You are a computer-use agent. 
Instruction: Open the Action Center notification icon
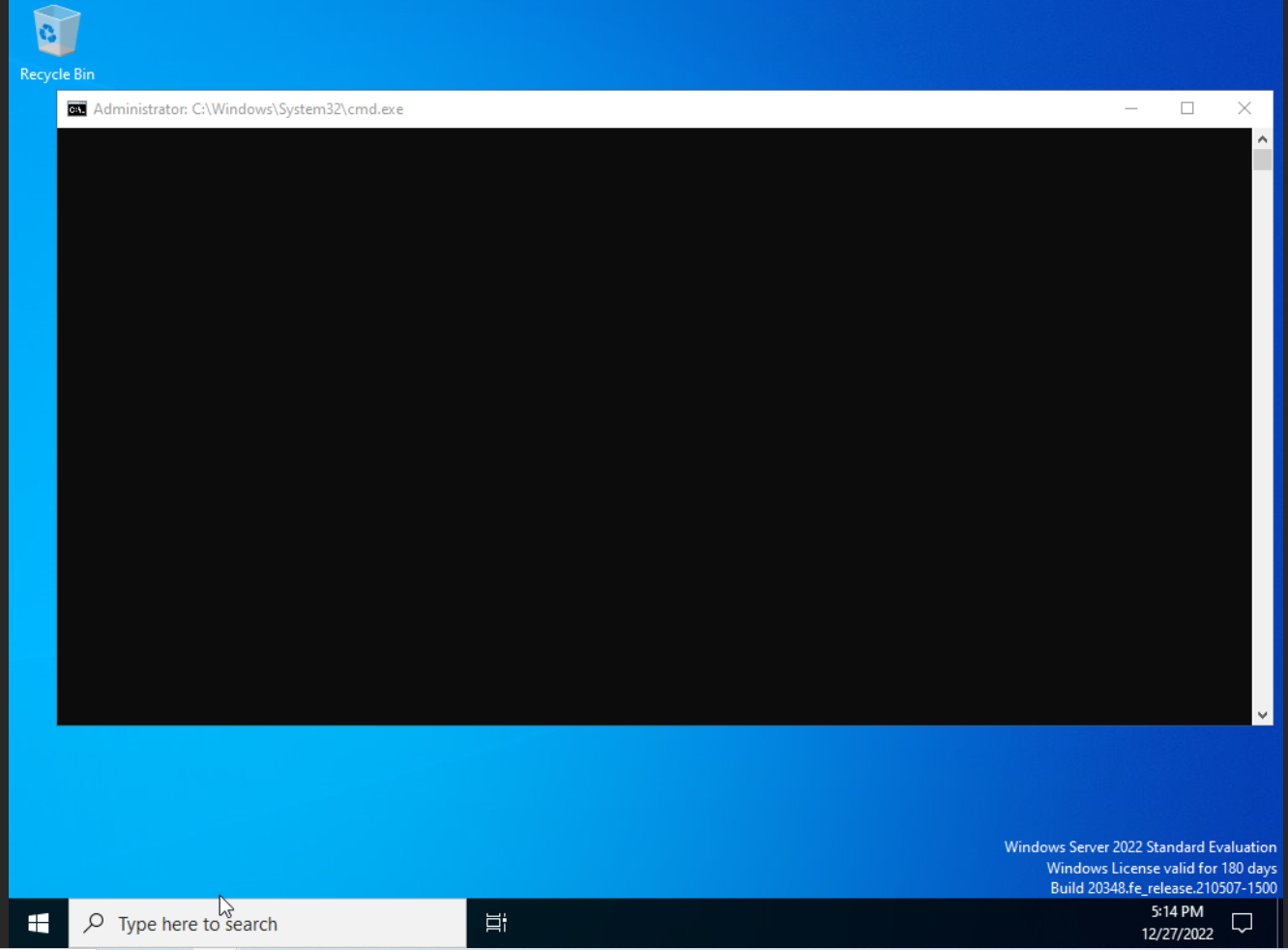pos(1243,922)
